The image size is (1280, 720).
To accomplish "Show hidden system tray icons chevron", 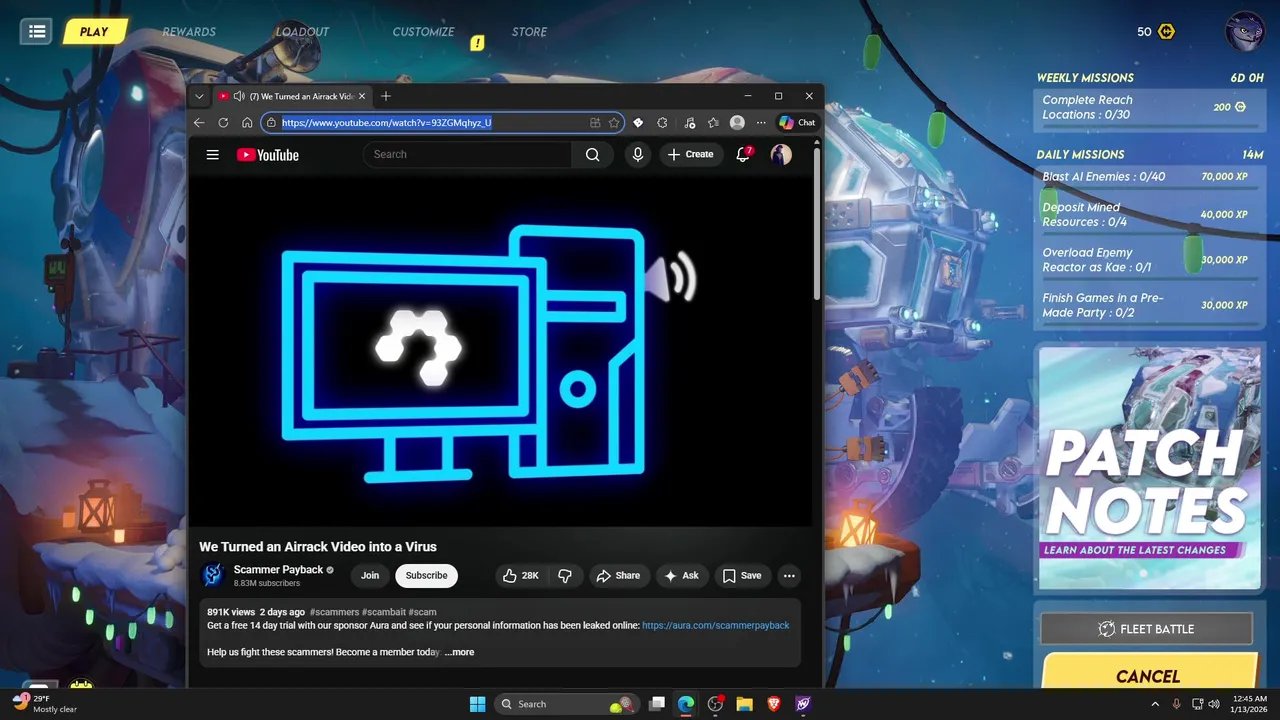I will click(x=1153, y=704).
